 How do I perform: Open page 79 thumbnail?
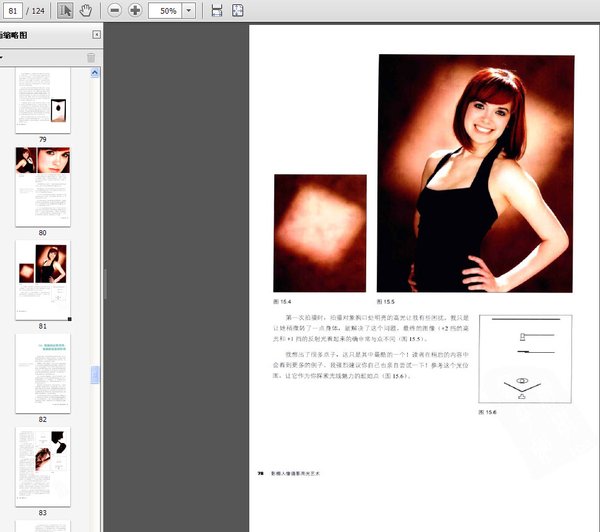click(x=42, y=101)
